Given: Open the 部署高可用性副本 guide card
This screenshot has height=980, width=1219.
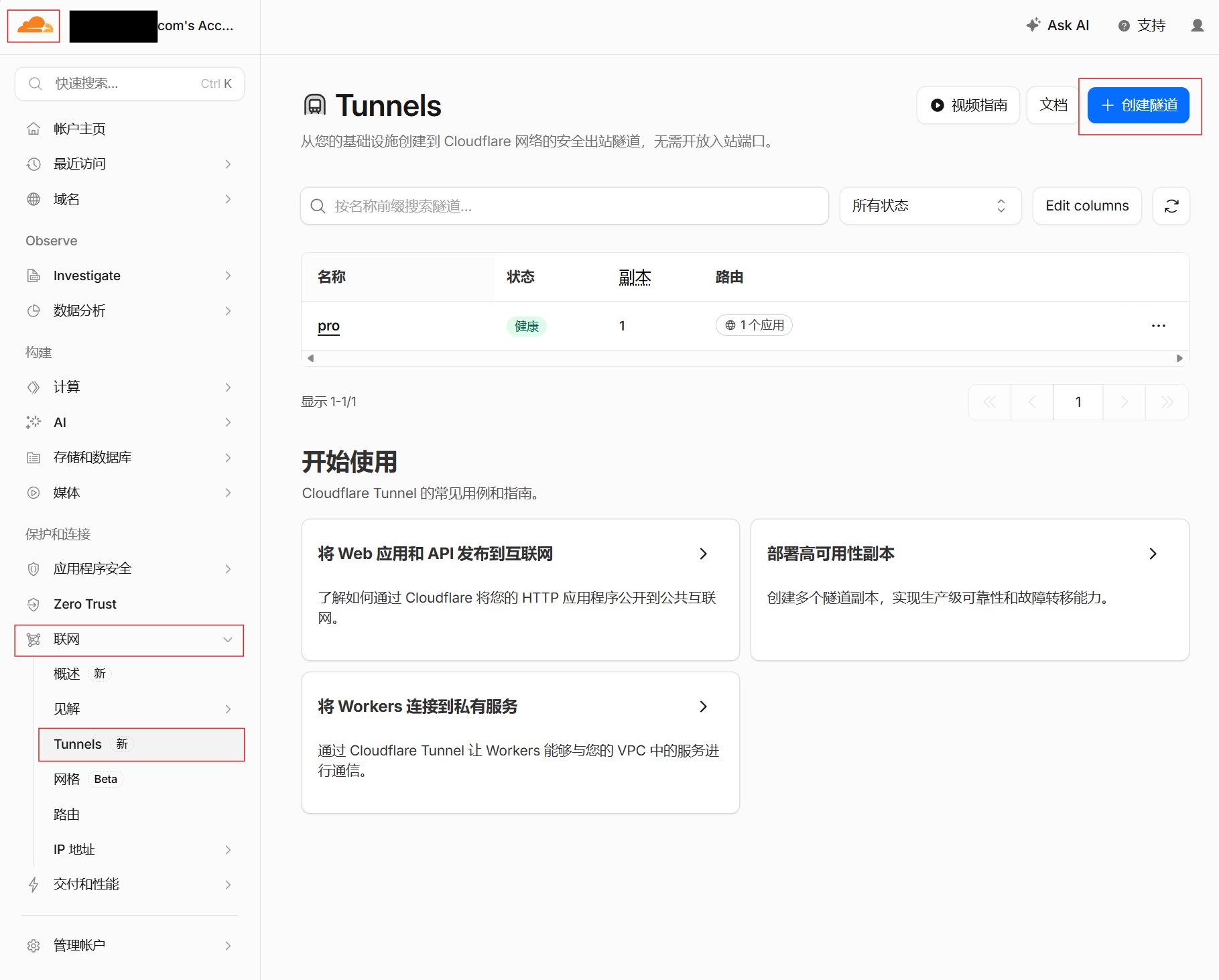Looking at the screenshot, I should click(970, 590).
